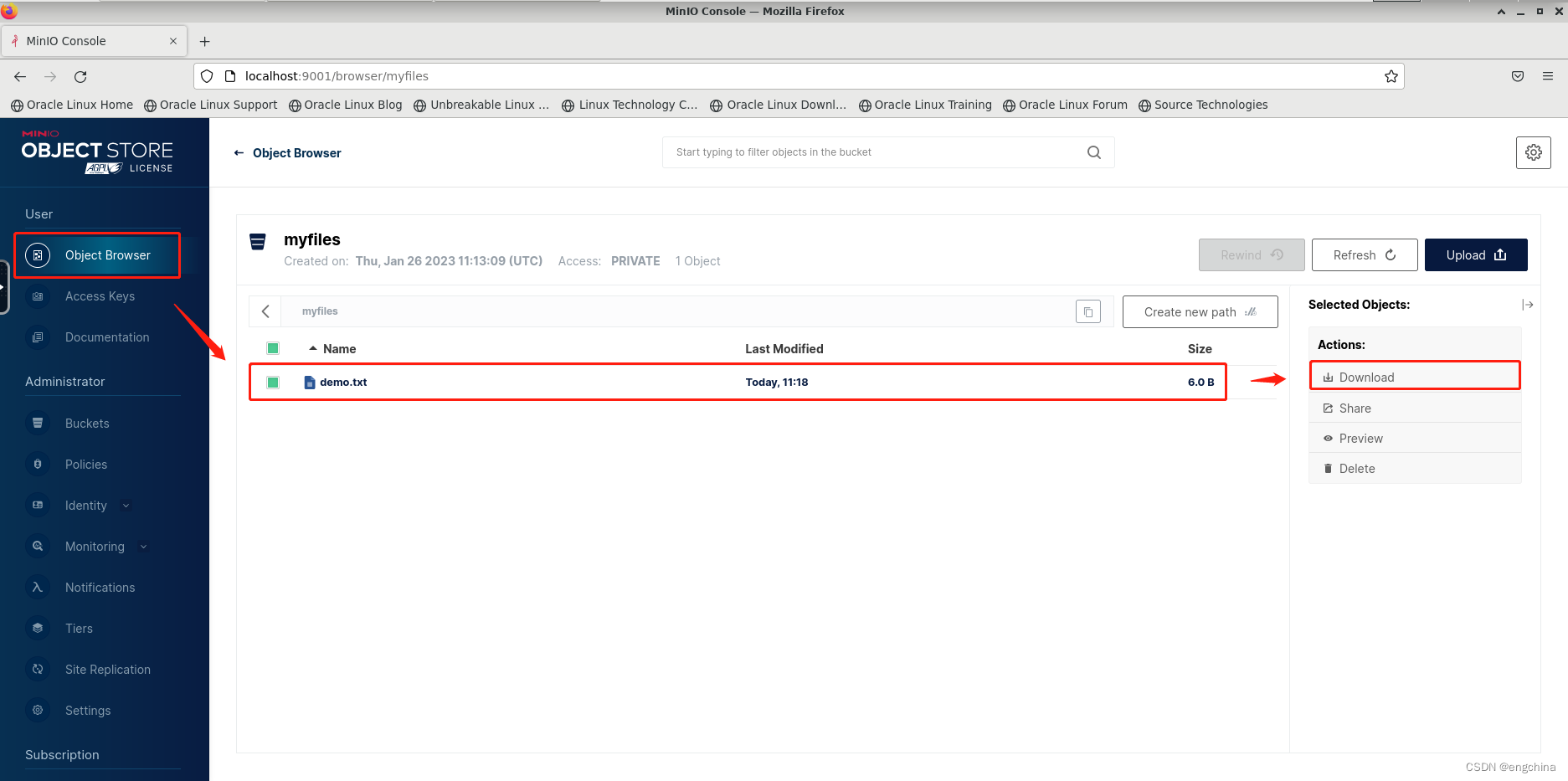This screenshot has height=781, width=1568.
Task: Open bucket settings gear at top right
Action: (x=1534, y=152)
